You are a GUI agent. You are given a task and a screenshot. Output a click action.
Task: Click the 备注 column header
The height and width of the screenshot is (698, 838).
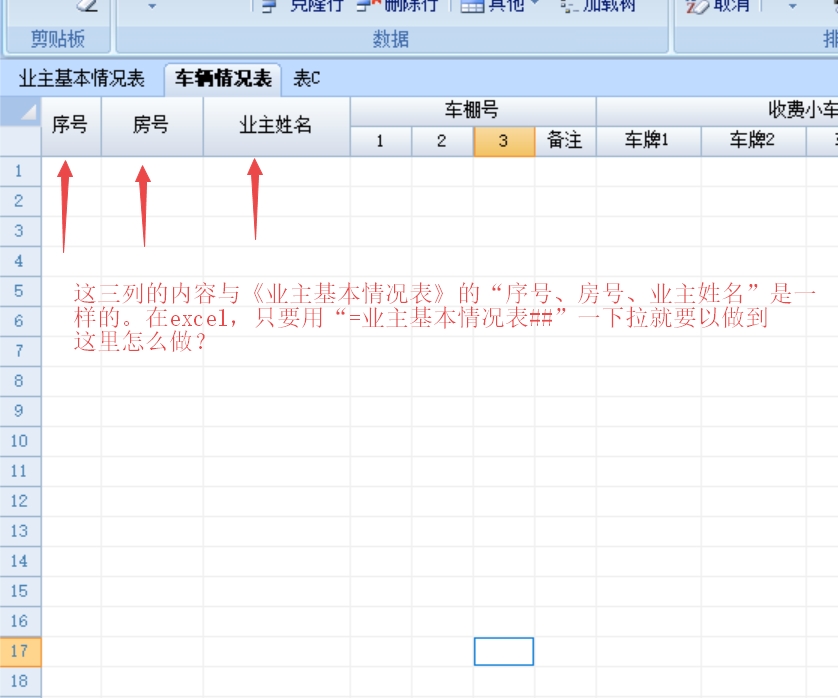[x=565, y=141]
